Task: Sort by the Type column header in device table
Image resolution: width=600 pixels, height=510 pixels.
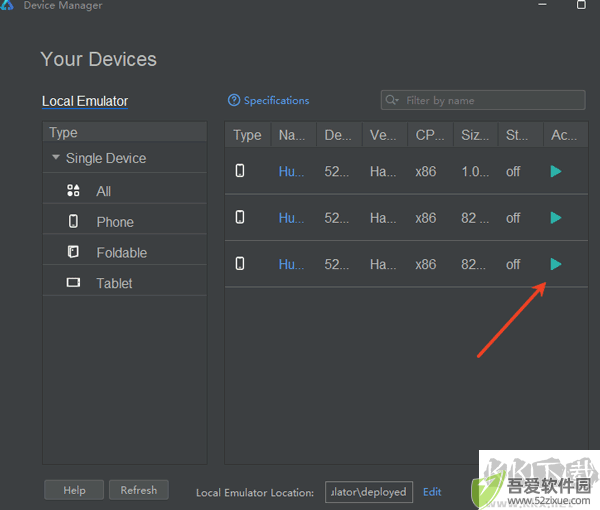Action: (248, 135)
